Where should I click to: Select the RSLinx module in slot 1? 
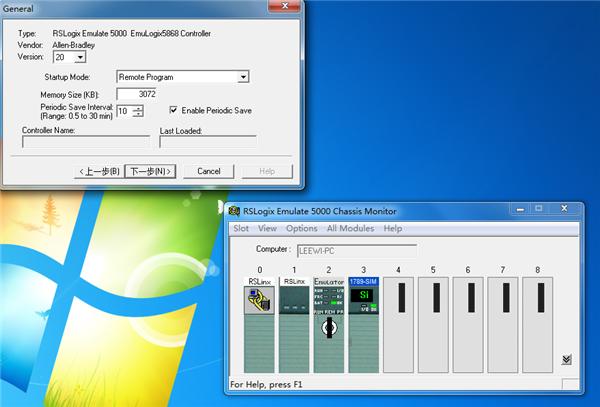click(294, 325)
